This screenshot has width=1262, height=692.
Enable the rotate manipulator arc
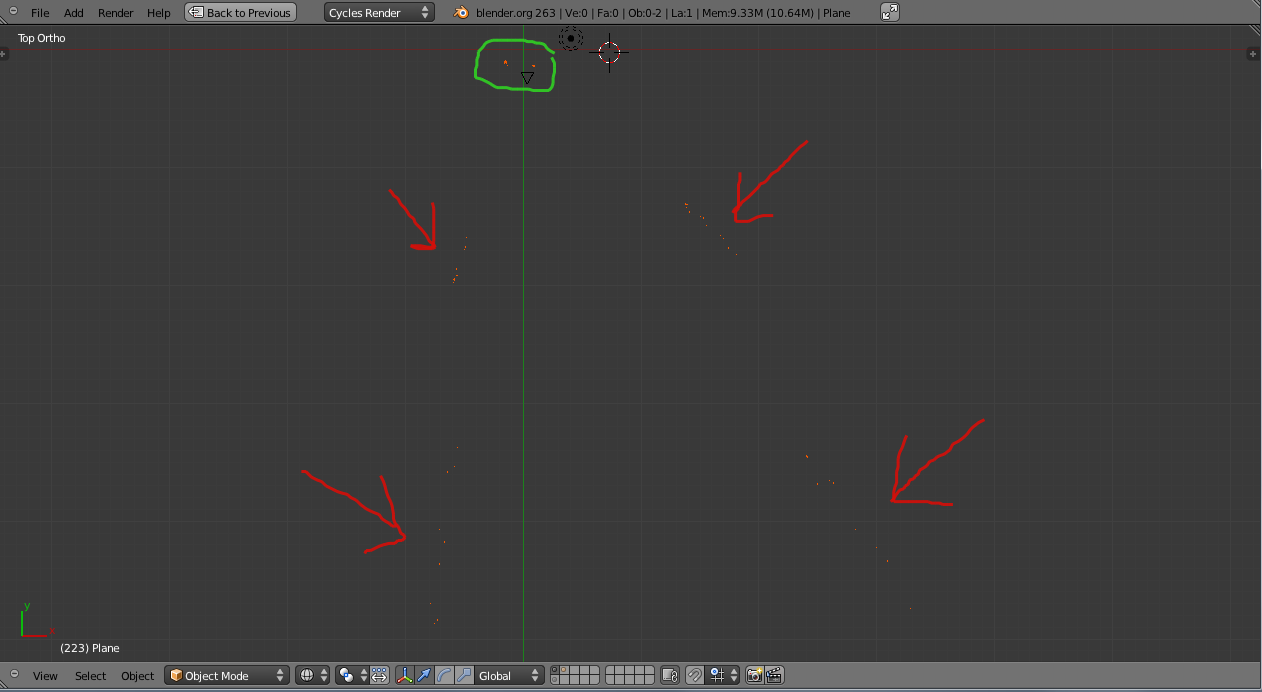(444, 675)
